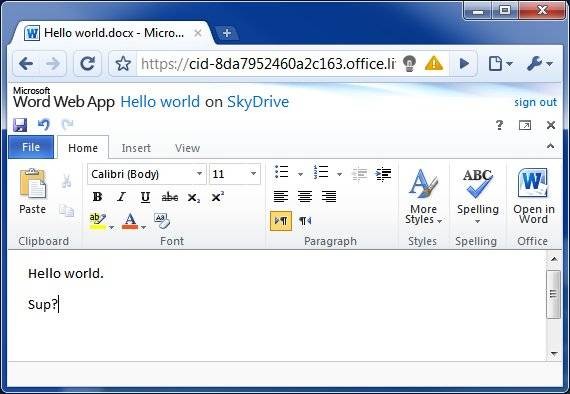This screenshot has height=394, width=570.
Task: Click the Save floppy disk icon
Action: (20, 125)
